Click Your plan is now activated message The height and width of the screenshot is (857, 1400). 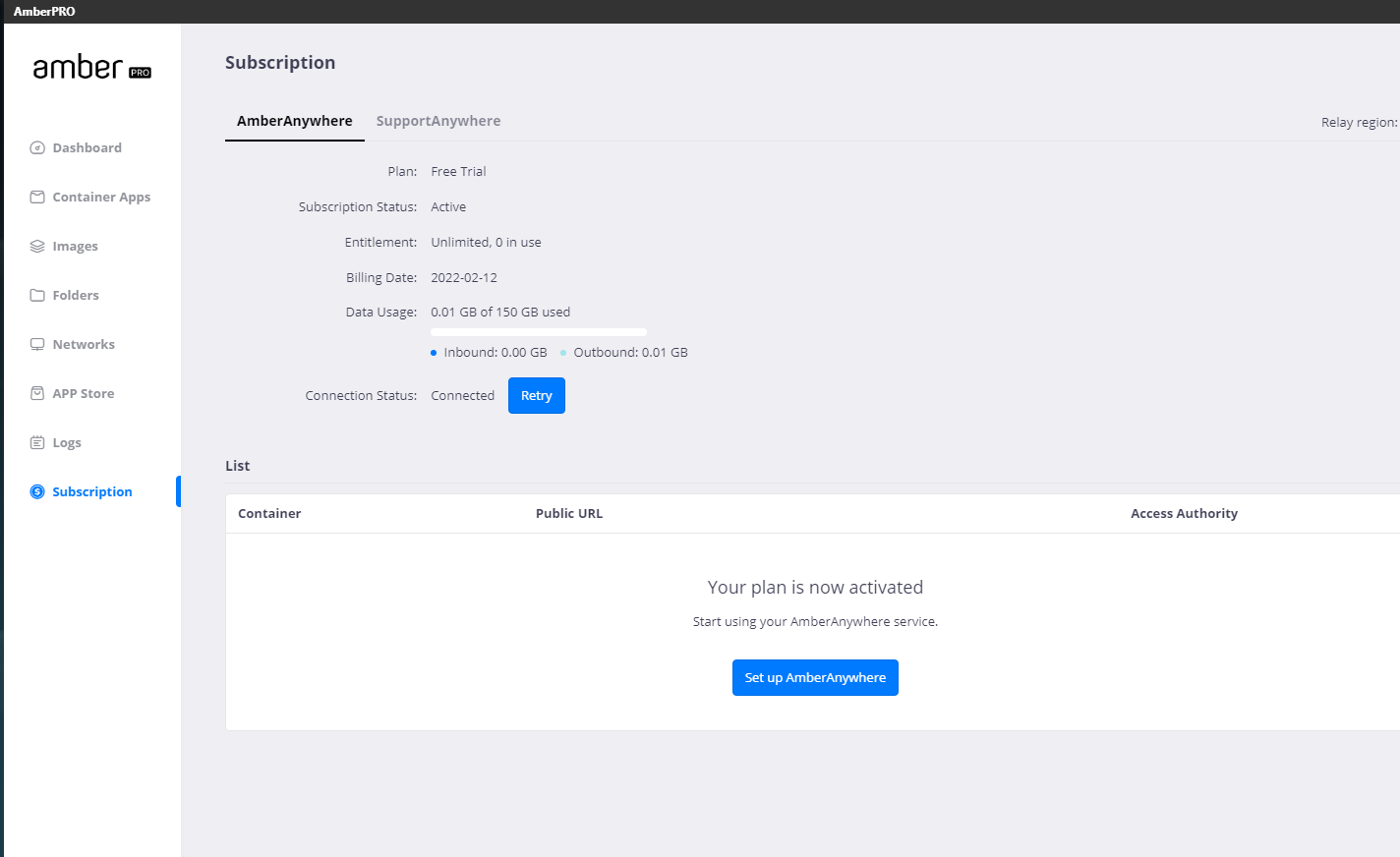[x=815, y=588]
